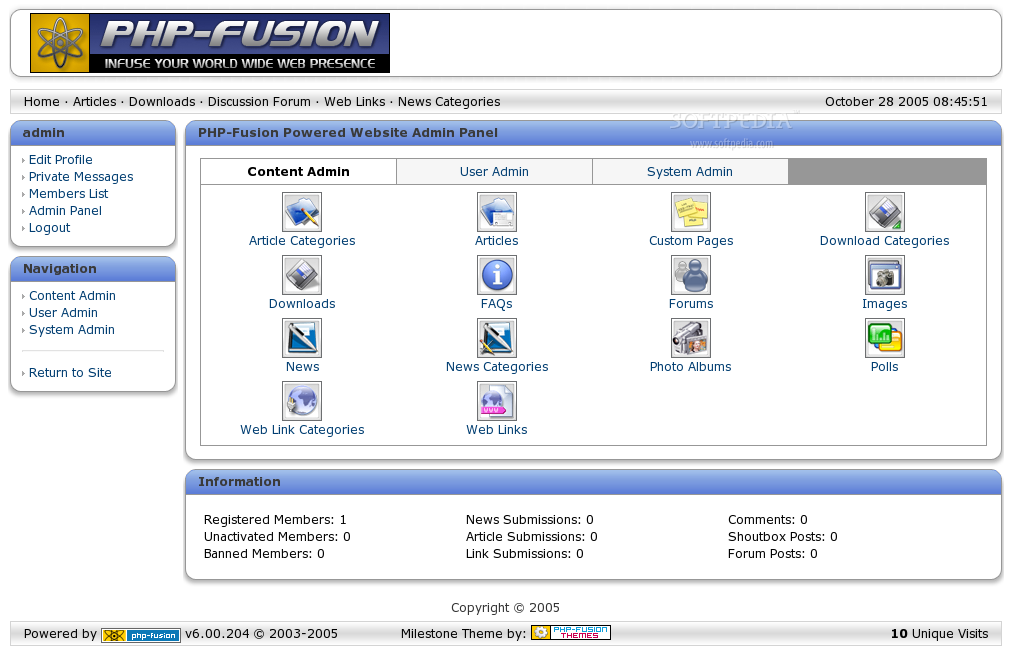Click "News Submissions: 0" text
The height and width of the screenshot is (666, 1012).
530,520
